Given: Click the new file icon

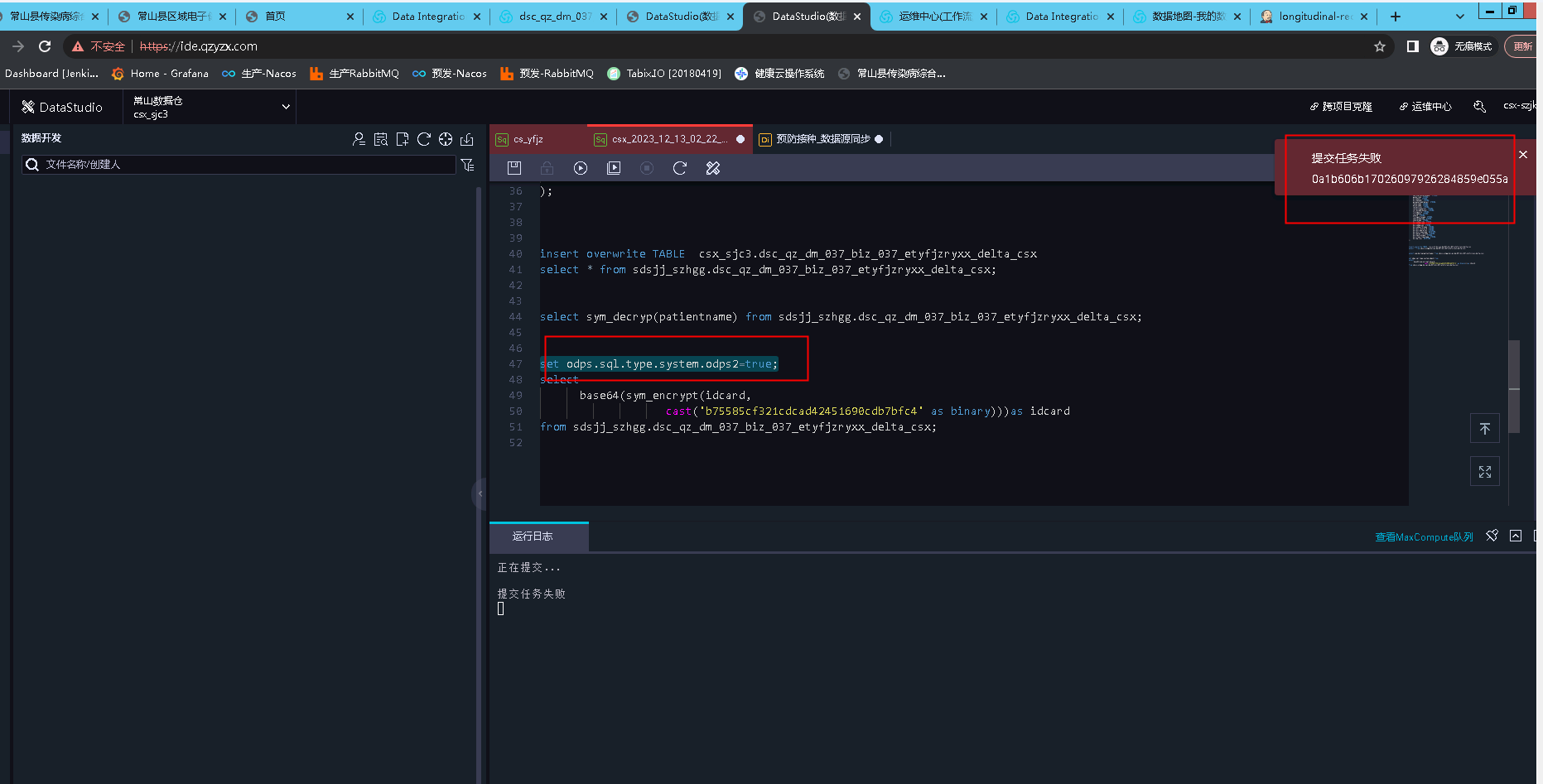Looking at the screenshot, I should [x=403, y=139].
